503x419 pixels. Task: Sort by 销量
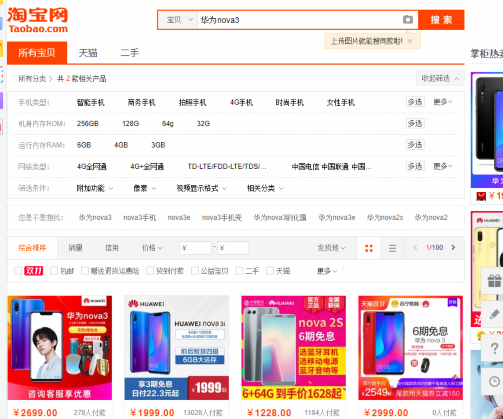(x=75, y=248)
